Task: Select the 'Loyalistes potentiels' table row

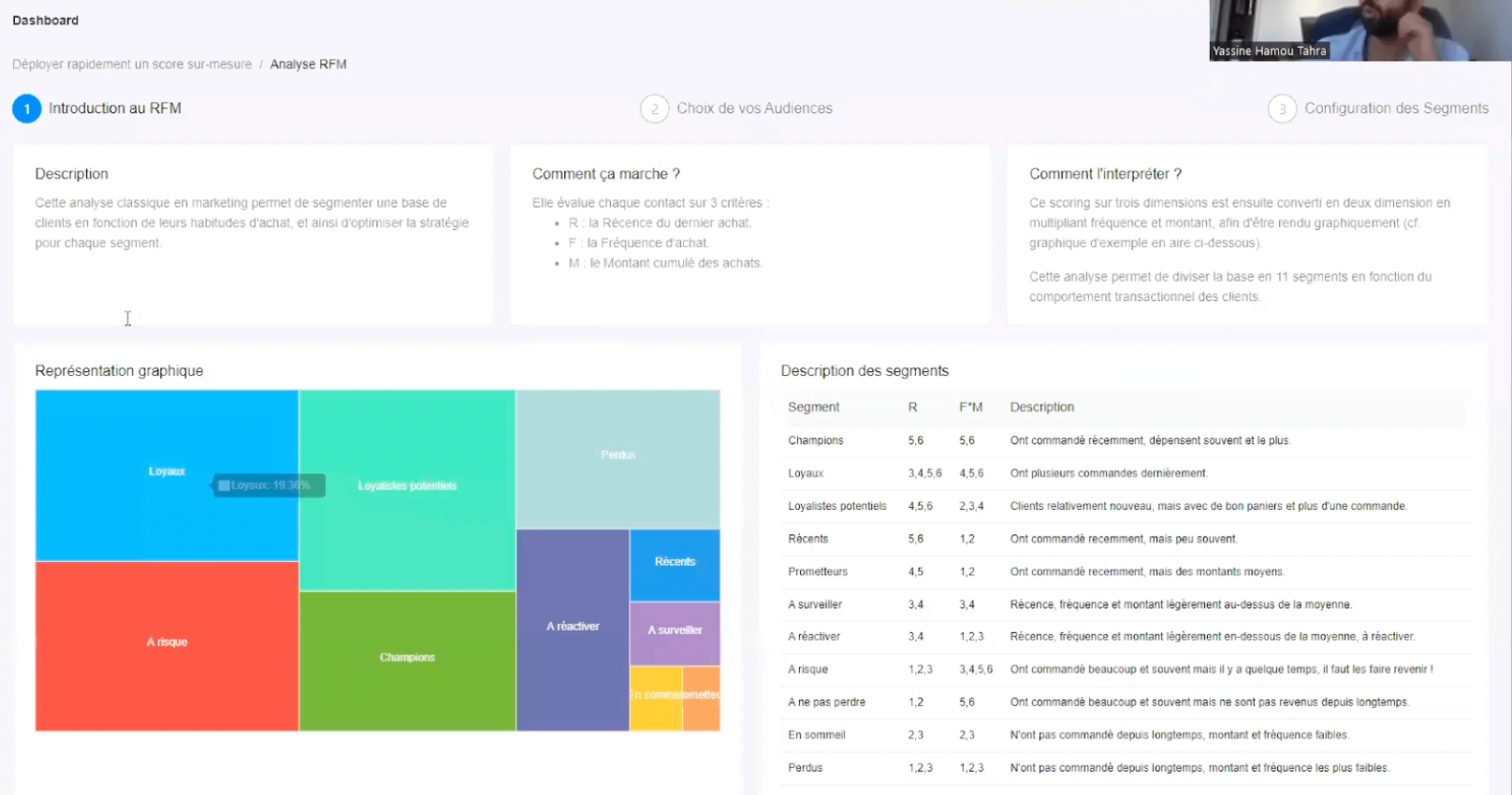Action: tap(1127, 506)
